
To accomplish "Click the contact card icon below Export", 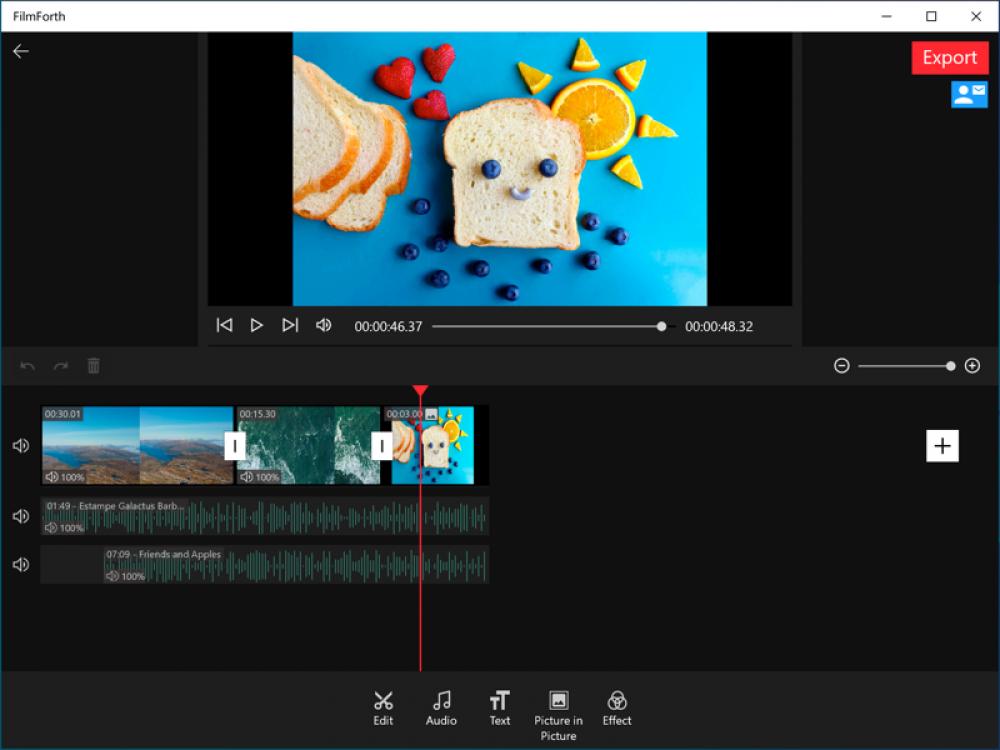I will coord(969,95).
